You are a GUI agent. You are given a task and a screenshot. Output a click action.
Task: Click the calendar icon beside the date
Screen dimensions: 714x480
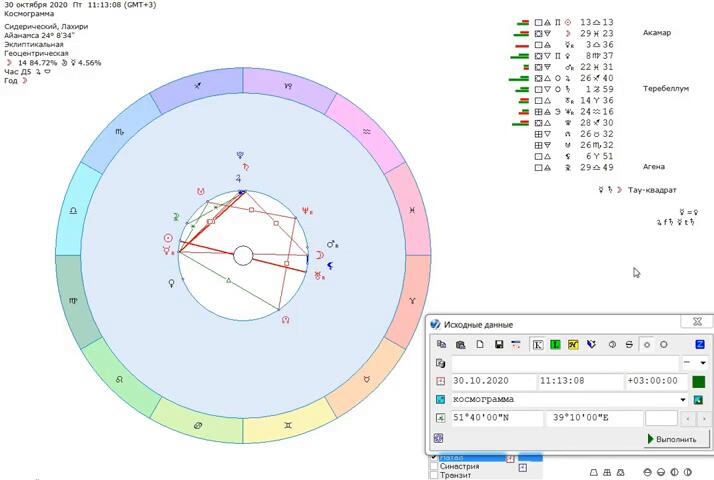pos(439,381)
